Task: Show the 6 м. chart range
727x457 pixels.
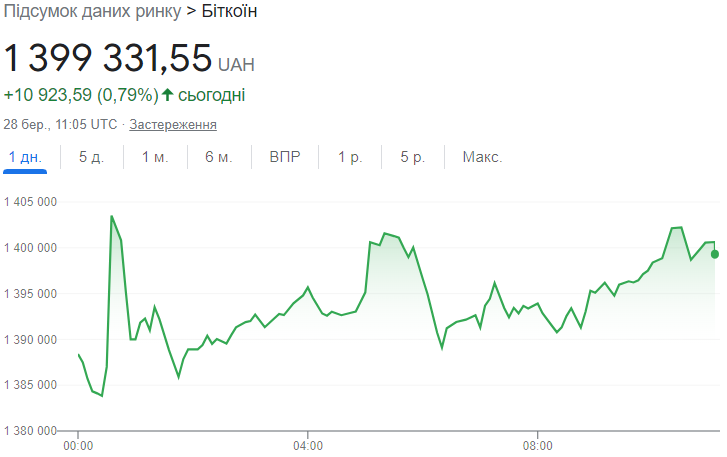Action: click(x=219, y=157)
